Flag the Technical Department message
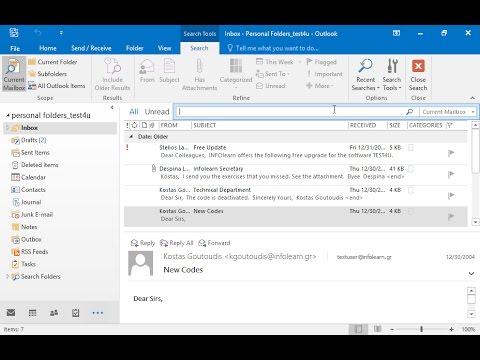 point(451,196)
